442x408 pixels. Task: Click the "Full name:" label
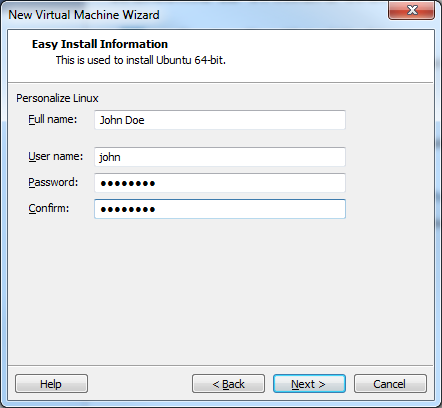point(53,119)
